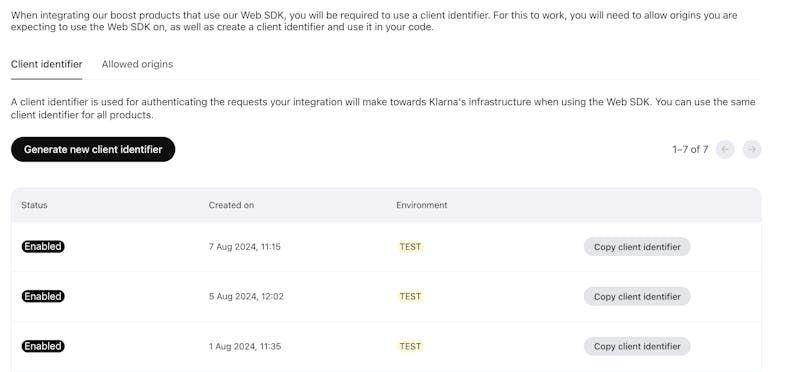Click TEST tag in 1 Aug row

click(x=410, y=346)
